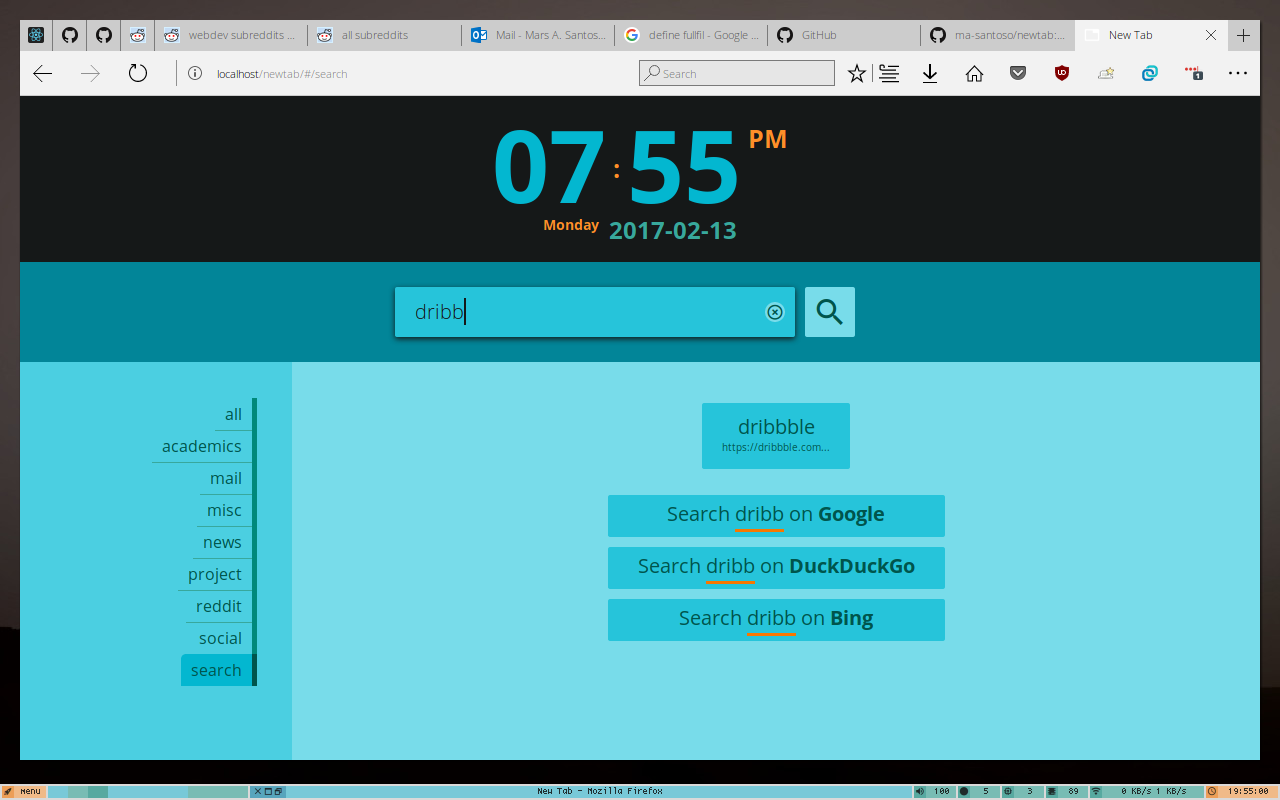The height and width of the screenshot is (800, 1280).
Task: Switch to the all subreddits tab
Action: pos(384,35)
